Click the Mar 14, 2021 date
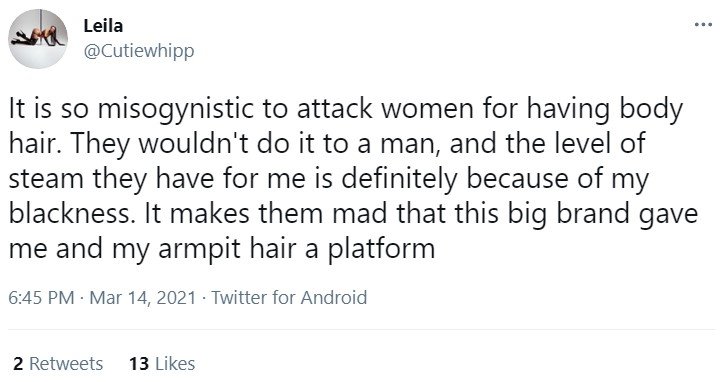Screen dimensions: 726x382 click(143, 297)
